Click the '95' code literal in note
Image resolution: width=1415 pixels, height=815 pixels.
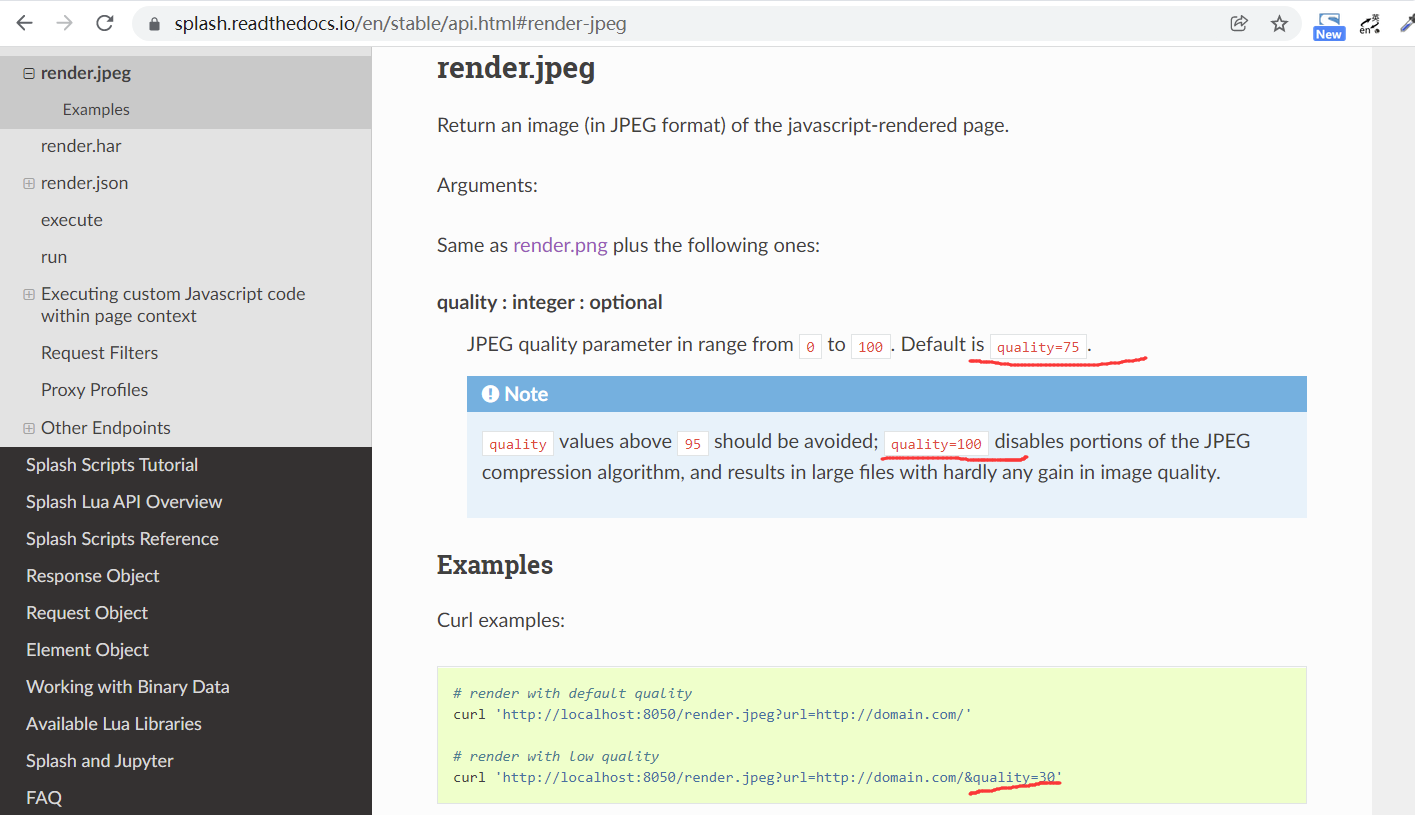click(x=693, y=443)
